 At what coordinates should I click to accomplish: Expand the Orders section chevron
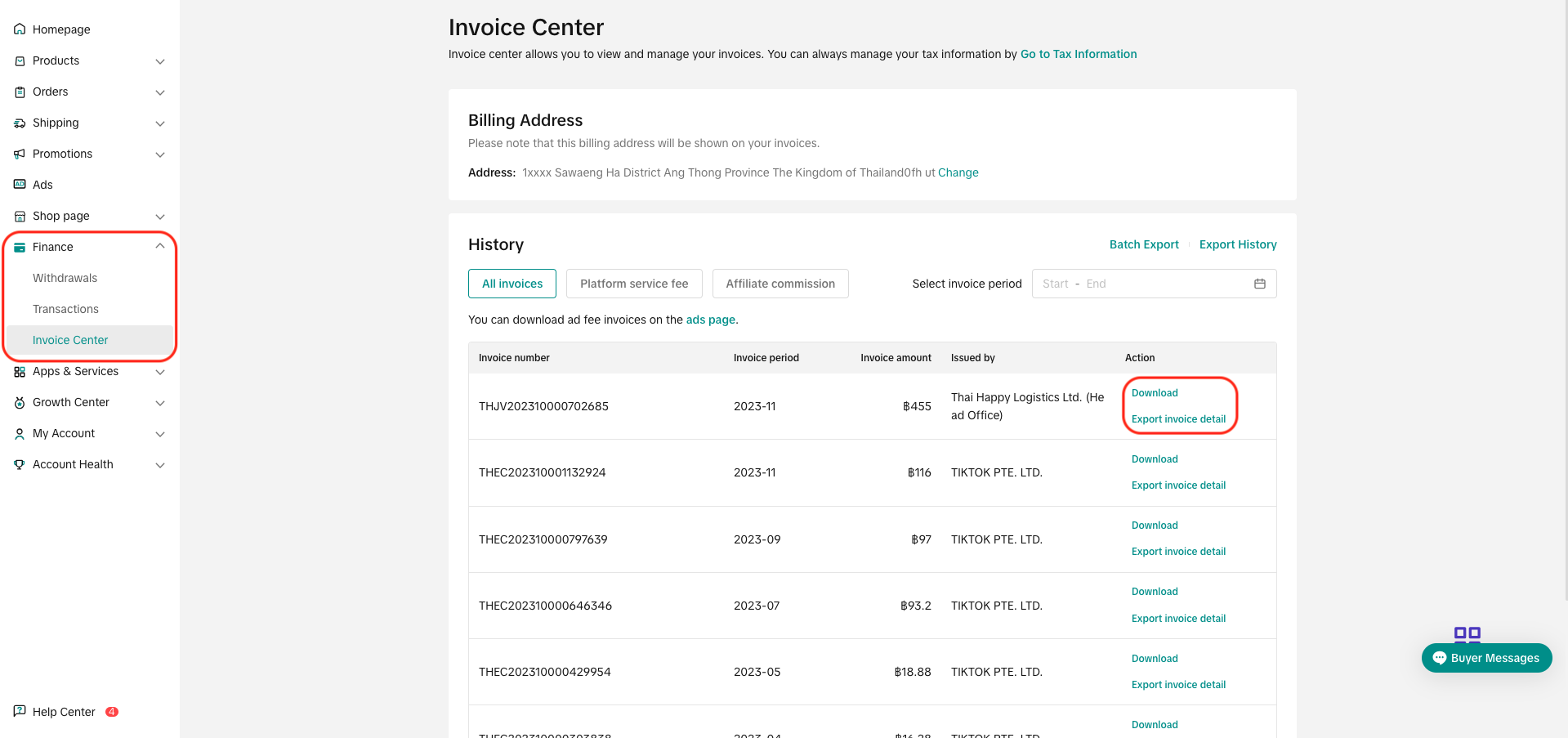pos(160,92)
